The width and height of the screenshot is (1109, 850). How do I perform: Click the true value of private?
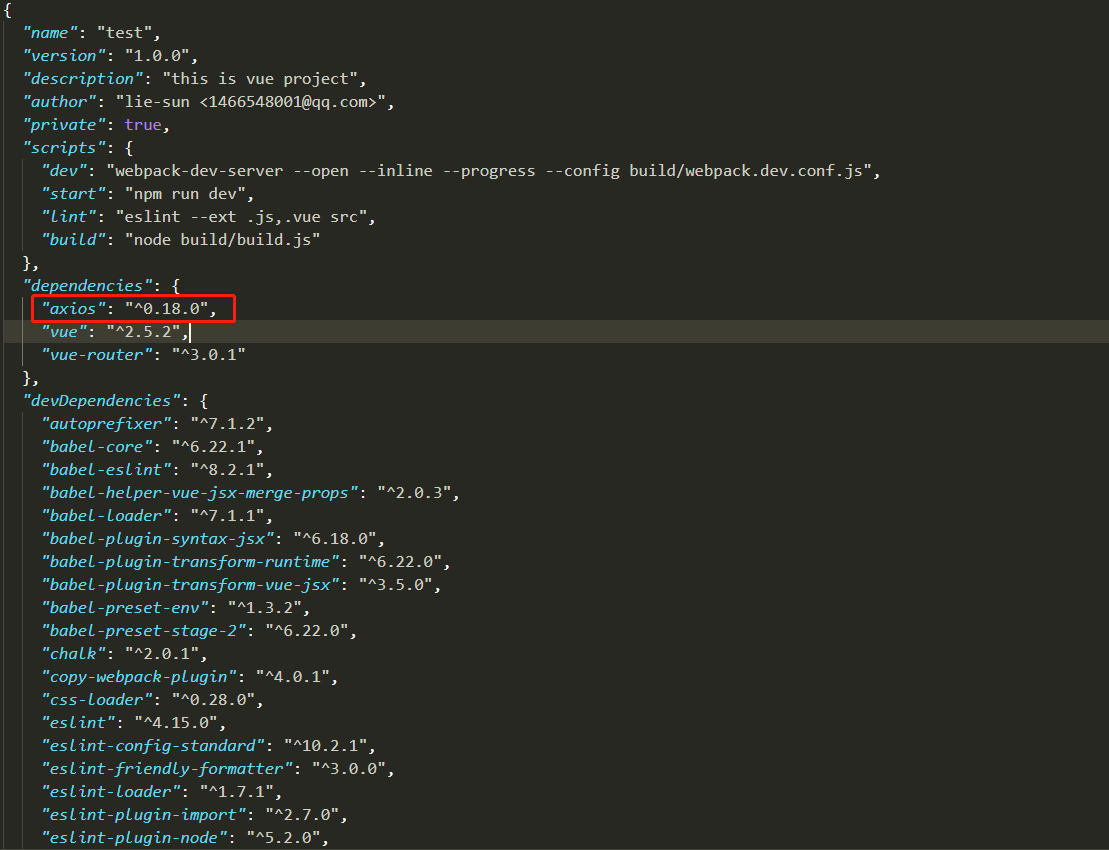pyautogui.click(x=140, y=124)
